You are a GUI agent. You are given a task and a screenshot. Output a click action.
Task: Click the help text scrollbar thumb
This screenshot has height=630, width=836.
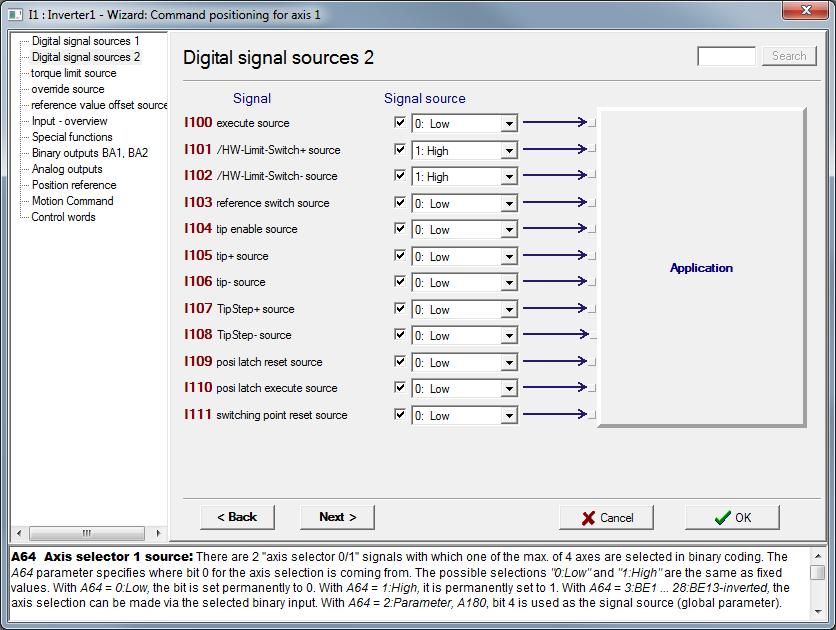[817, 573]
